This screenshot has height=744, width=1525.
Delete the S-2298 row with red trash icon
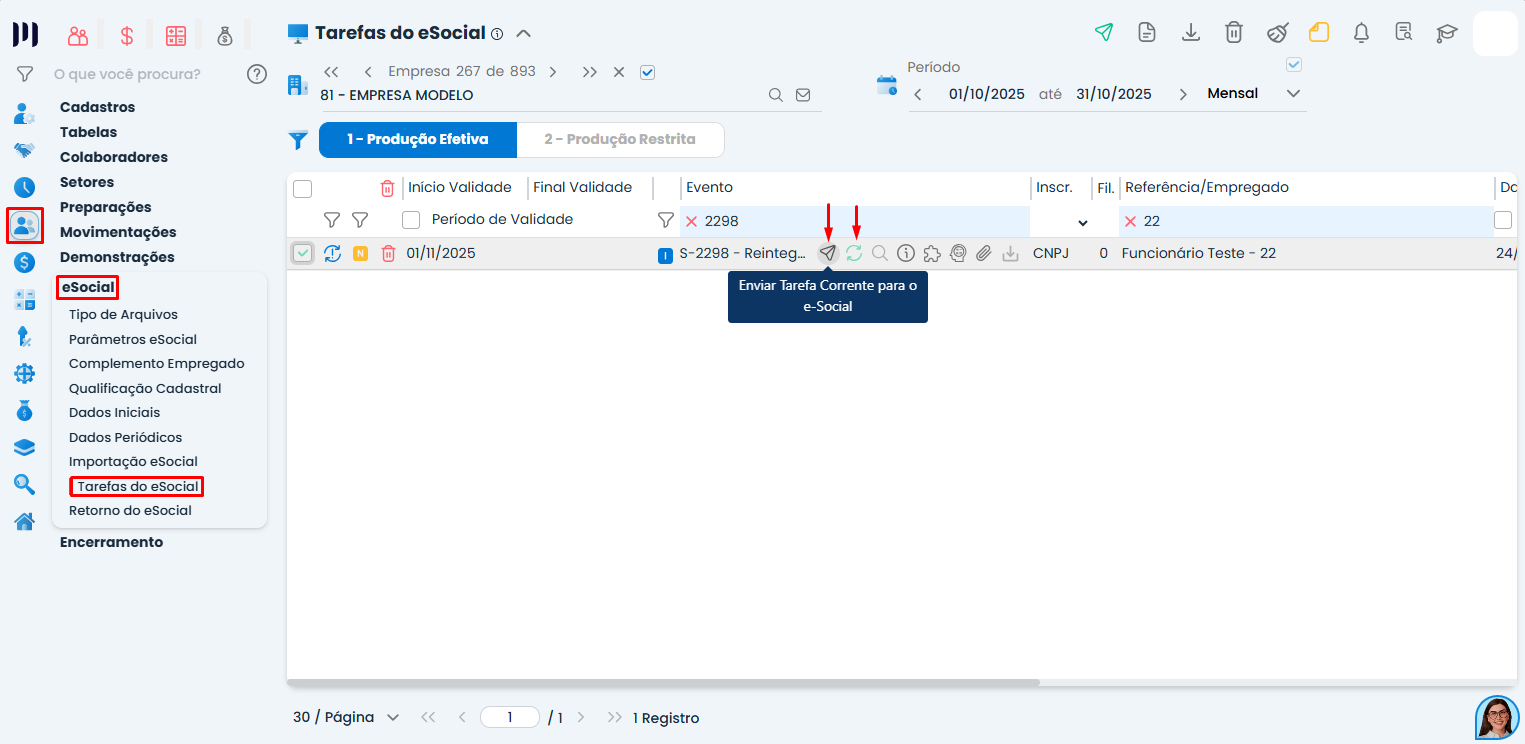[x=388, y=253]
